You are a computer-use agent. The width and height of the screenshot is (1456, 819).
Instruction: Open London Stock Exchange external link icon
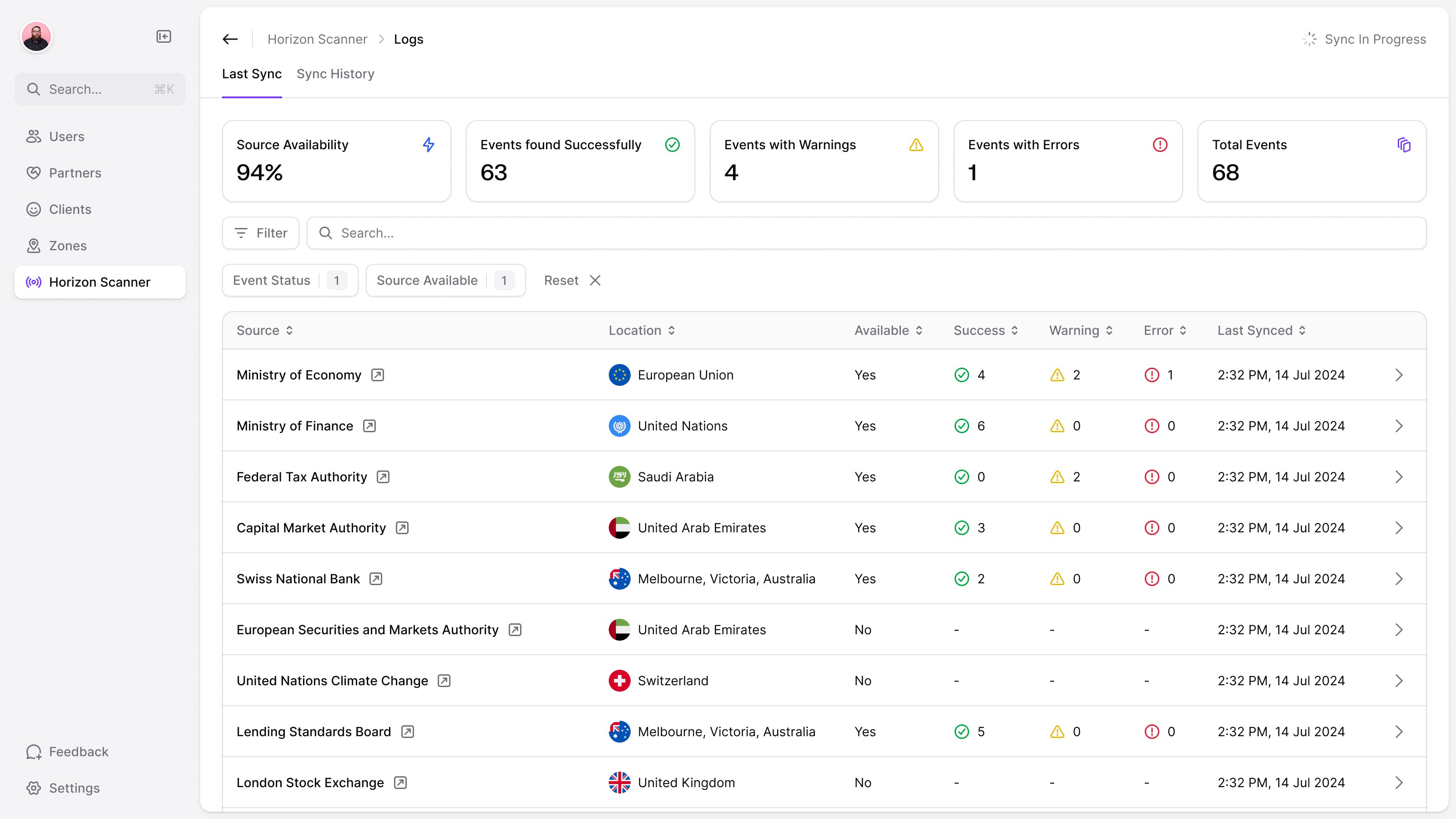click(400, 782)
